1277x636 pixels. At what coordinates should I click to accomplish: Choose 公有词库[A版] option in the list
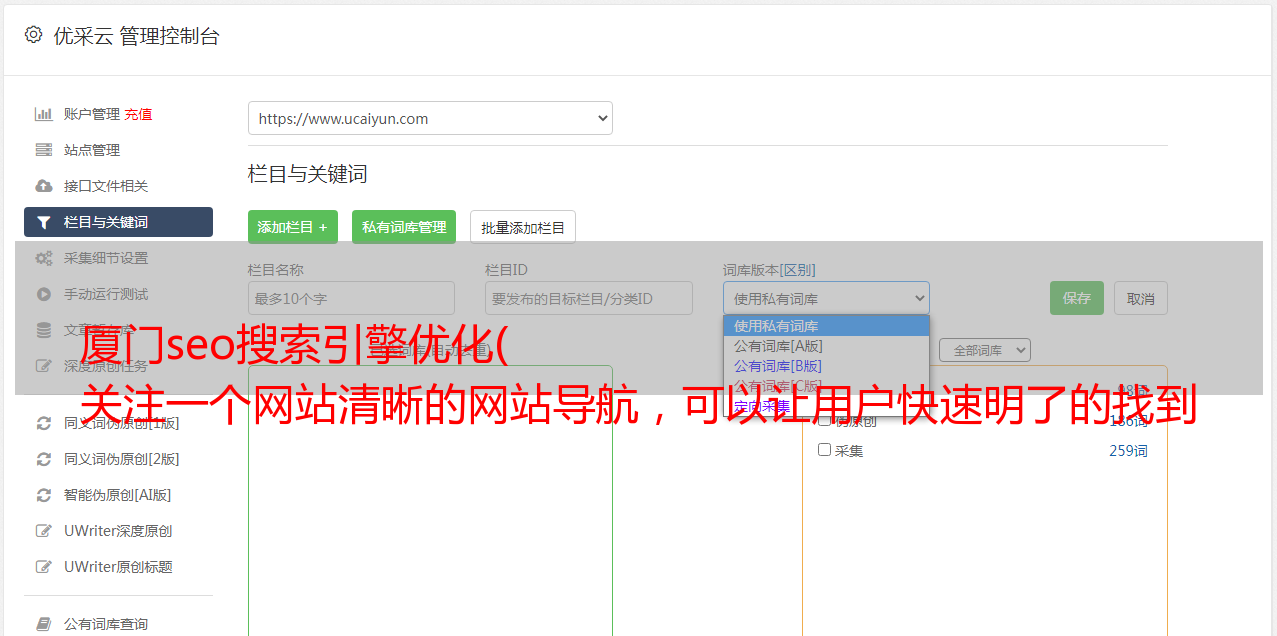pos(826,346)
